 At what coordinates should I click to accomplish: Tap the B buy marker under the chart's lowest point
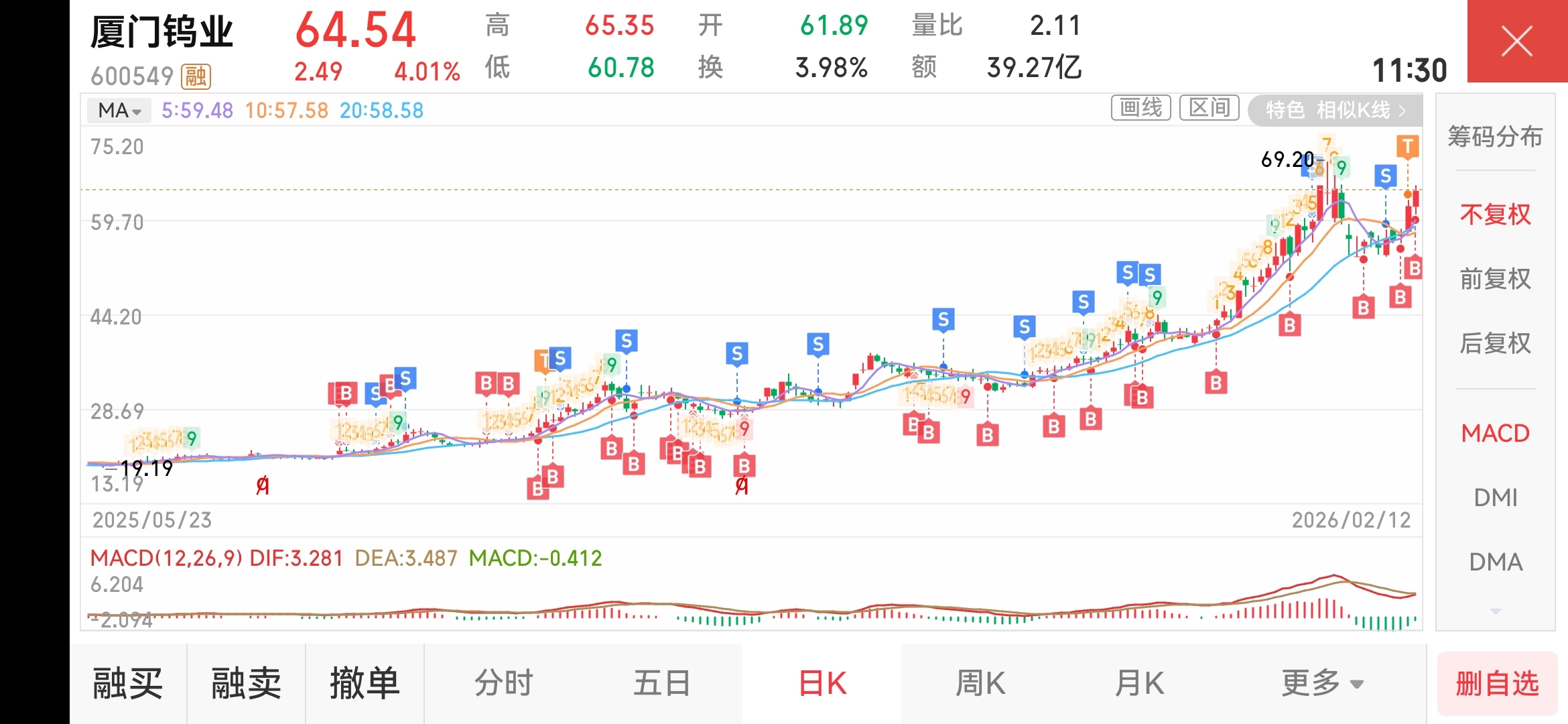tap(537, 489)
